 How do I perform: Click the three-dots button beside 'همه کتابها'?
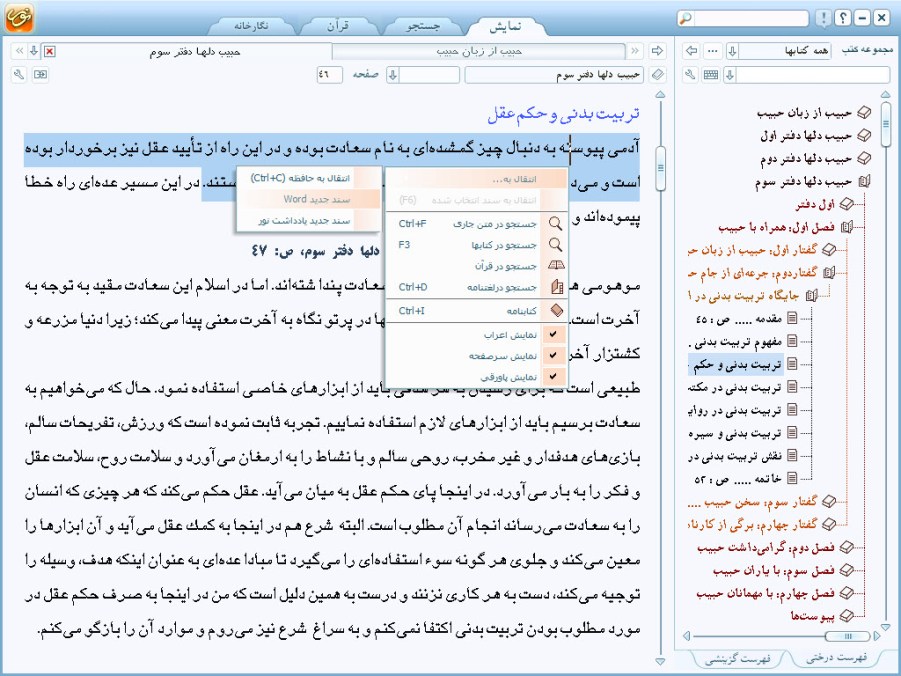click(713, 51)
